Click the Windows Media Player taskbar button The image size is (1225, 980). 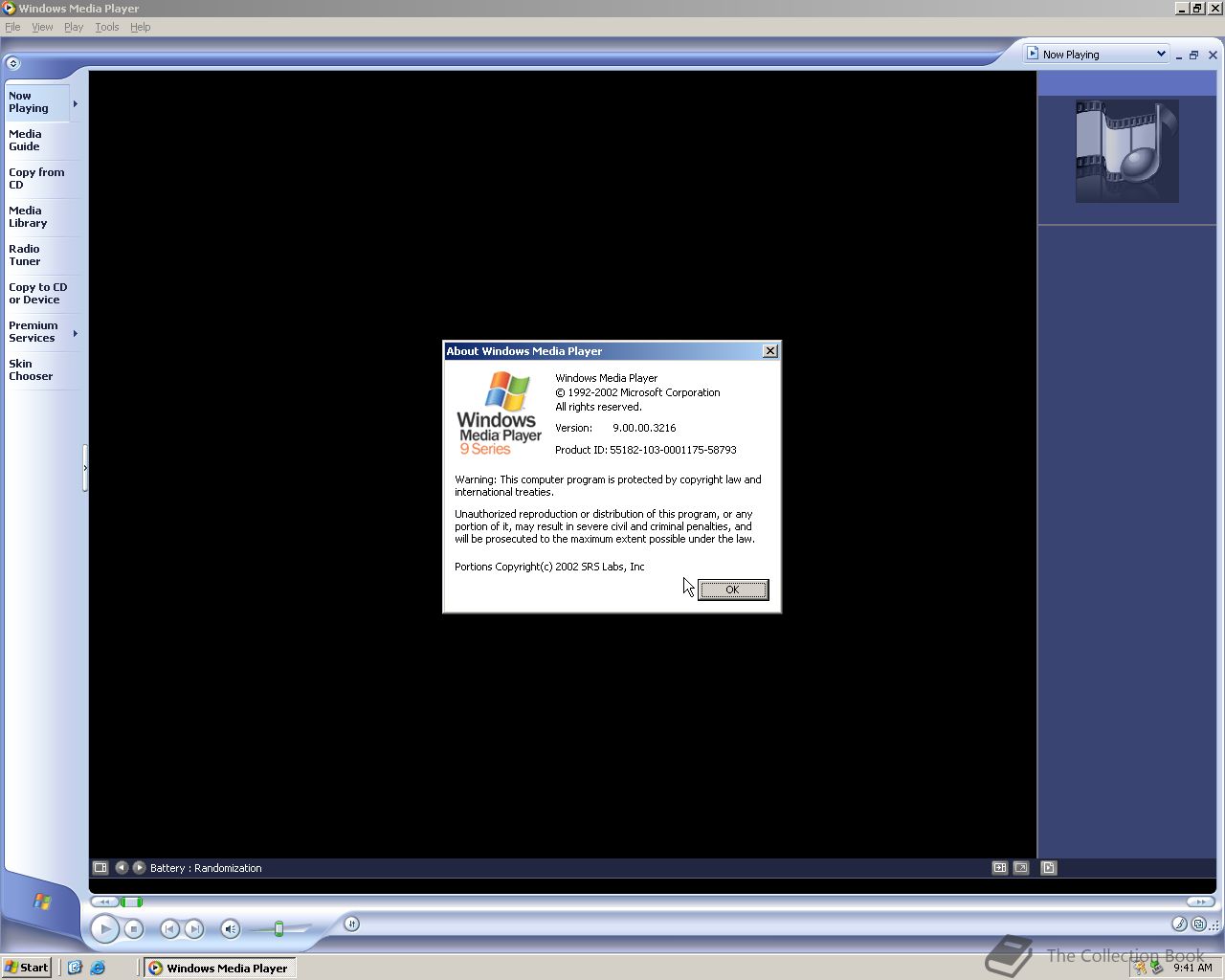coord(220,968)
